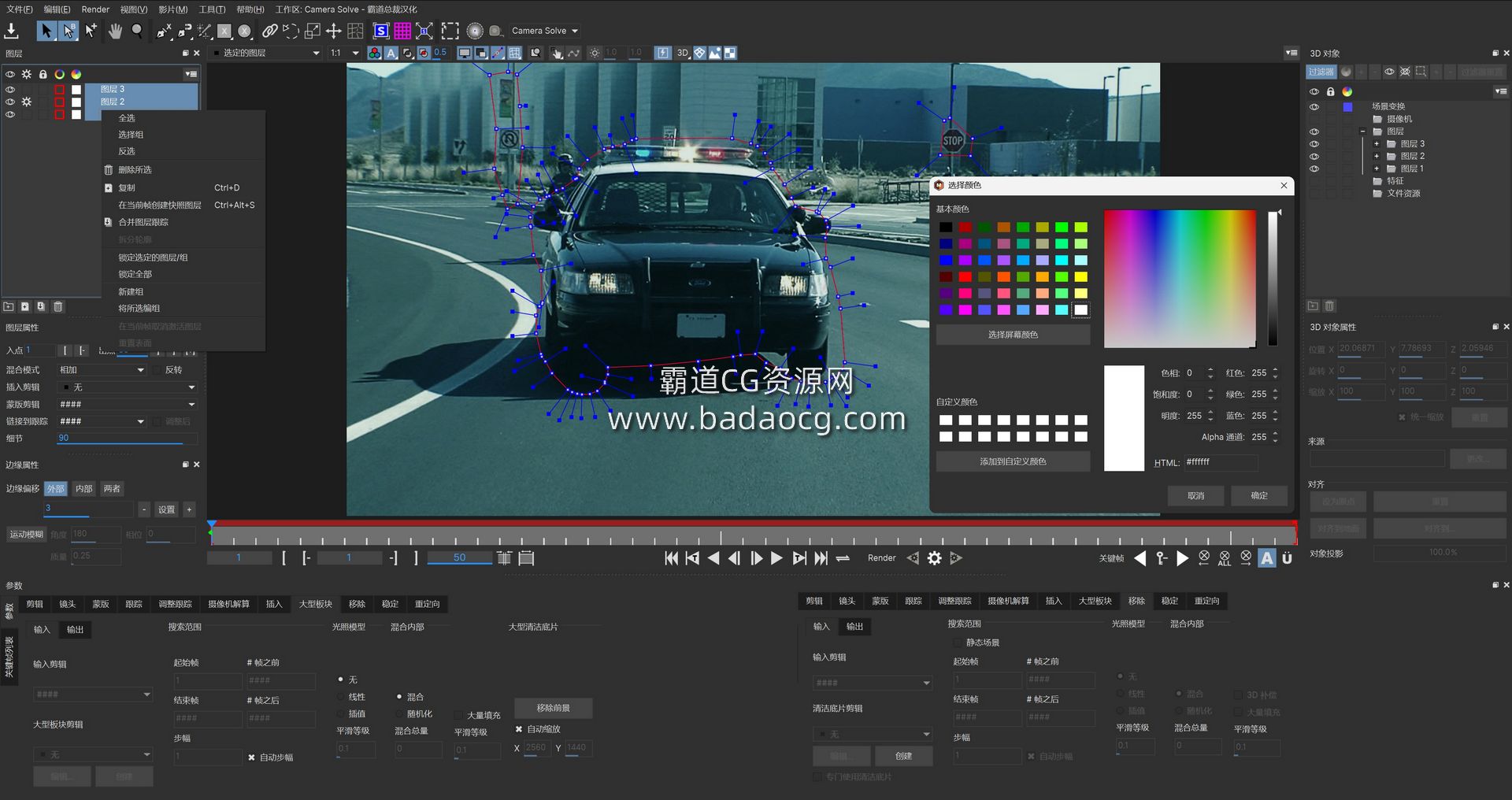Toggle the autokey A button

point(1266,558)
